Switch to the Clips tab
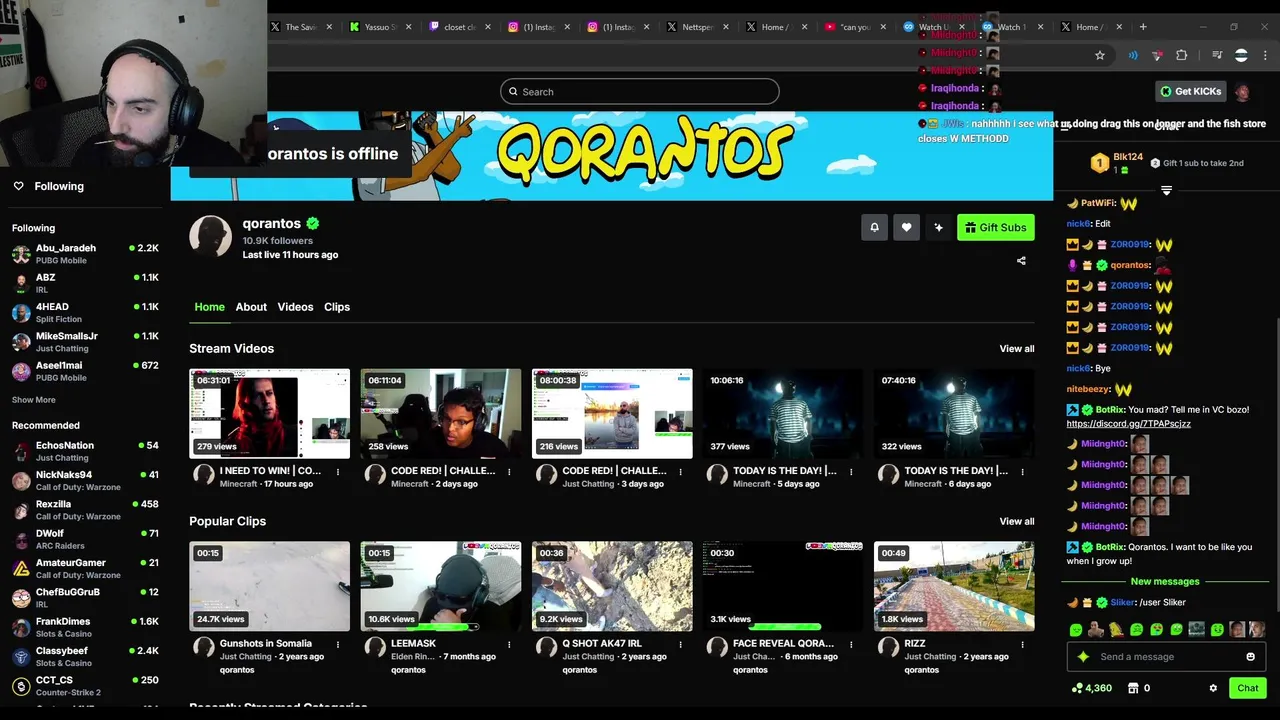The height and width of the screenshot is (720, 1280). coord(337,307)
